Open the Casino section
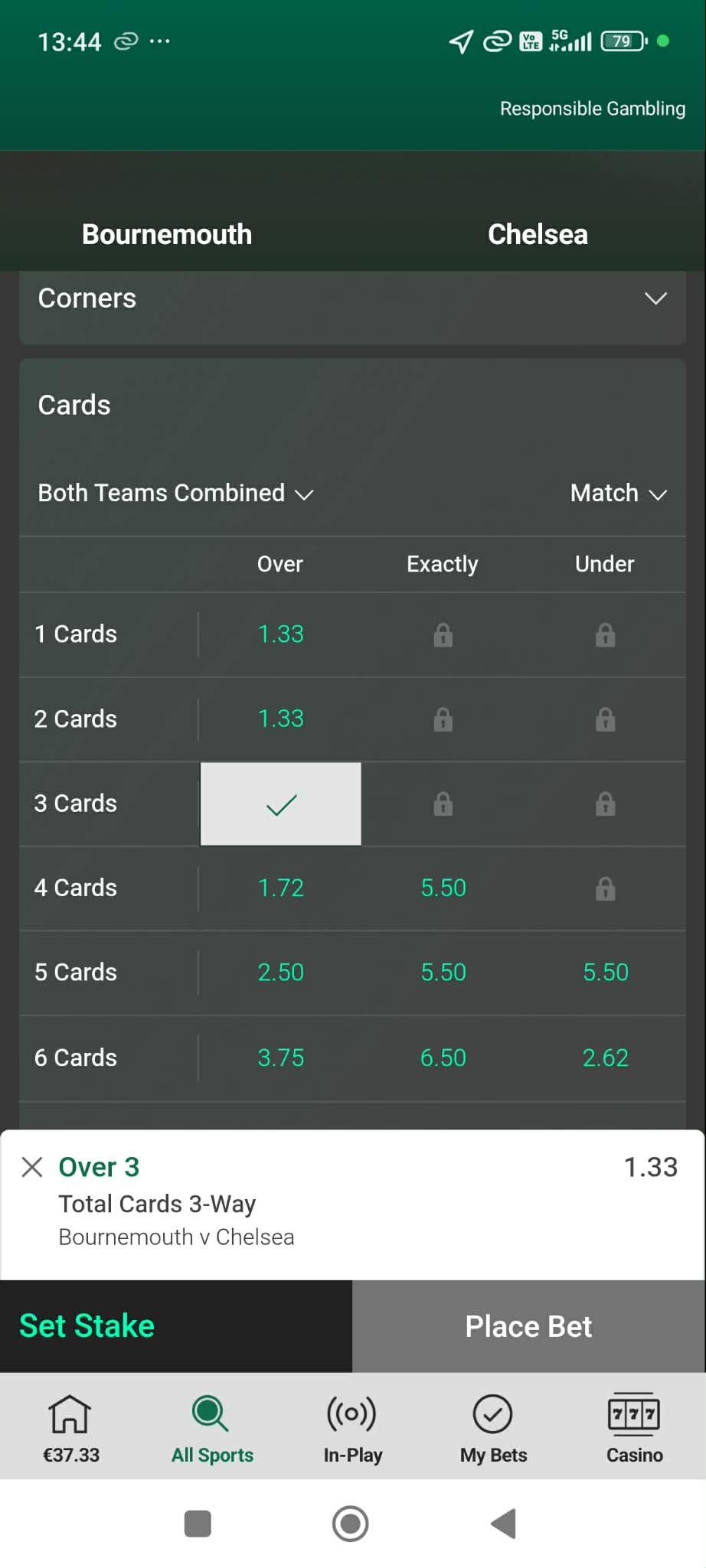 pyautogui.click(x=634, y=1426)
